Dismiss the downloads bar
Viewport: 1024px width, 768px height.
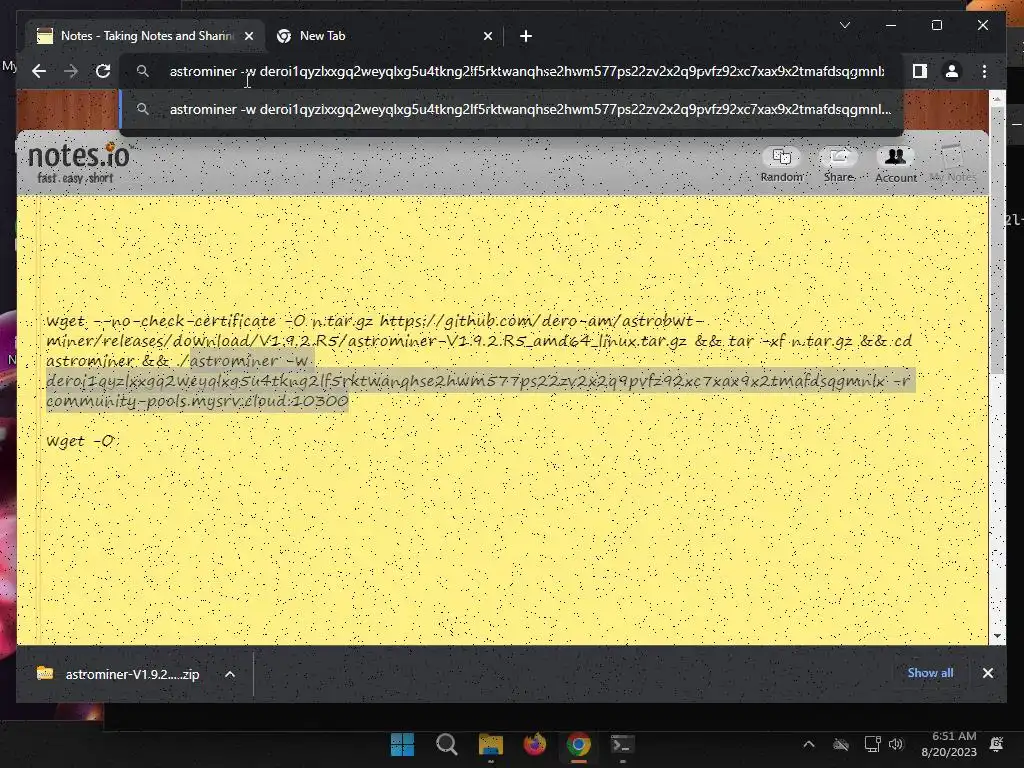point(987,673)
